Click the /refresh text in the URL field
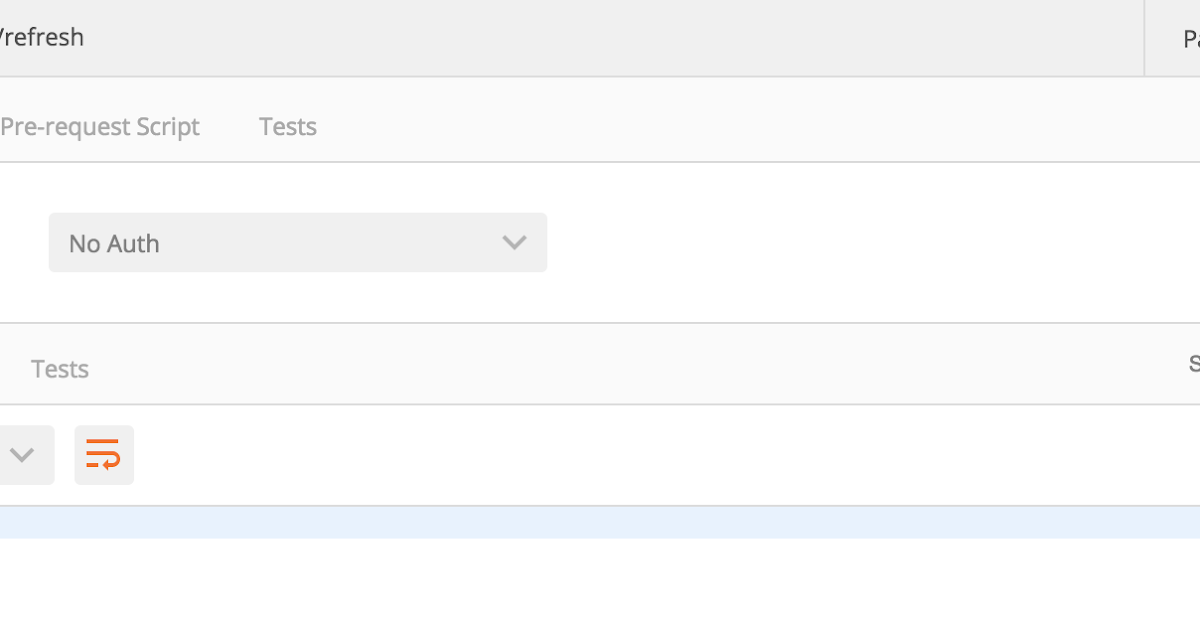 [42, 37]
